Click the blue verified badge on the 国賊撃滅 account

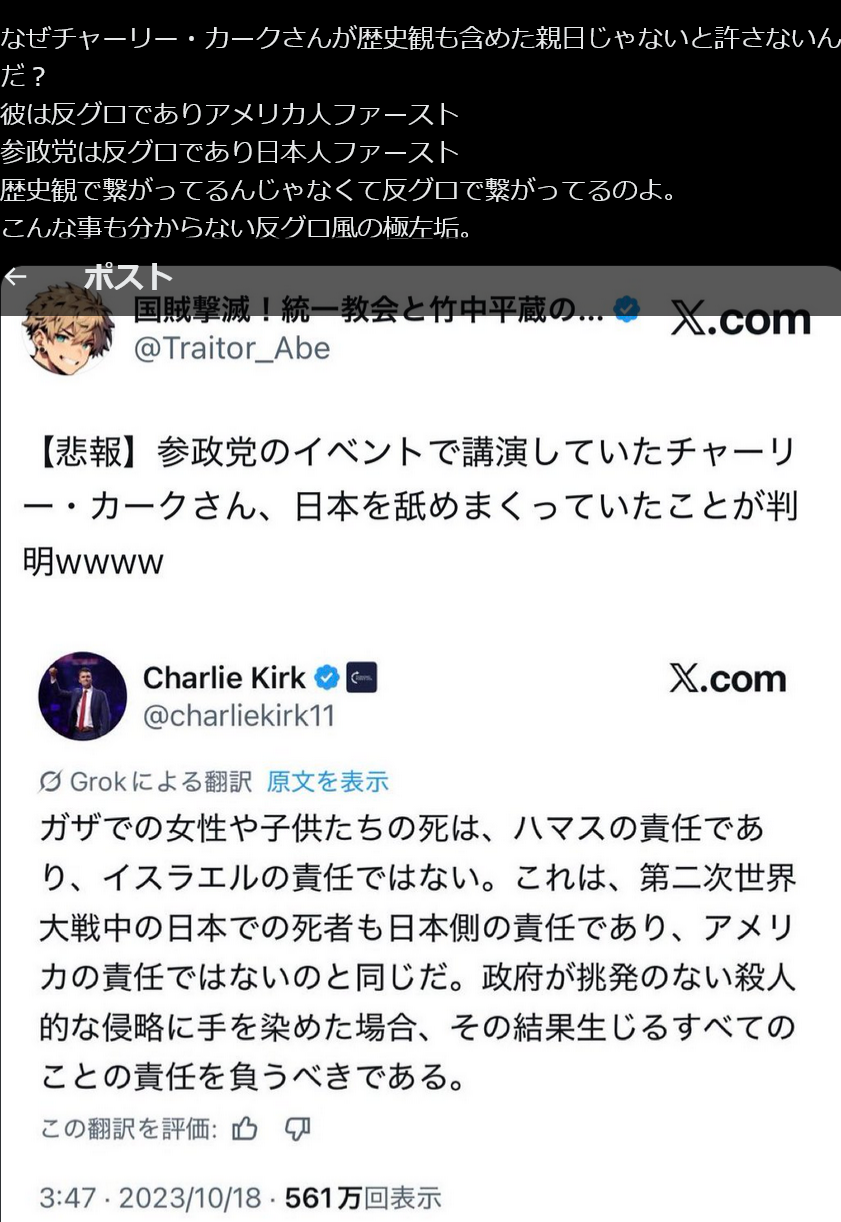coord(627,310)
